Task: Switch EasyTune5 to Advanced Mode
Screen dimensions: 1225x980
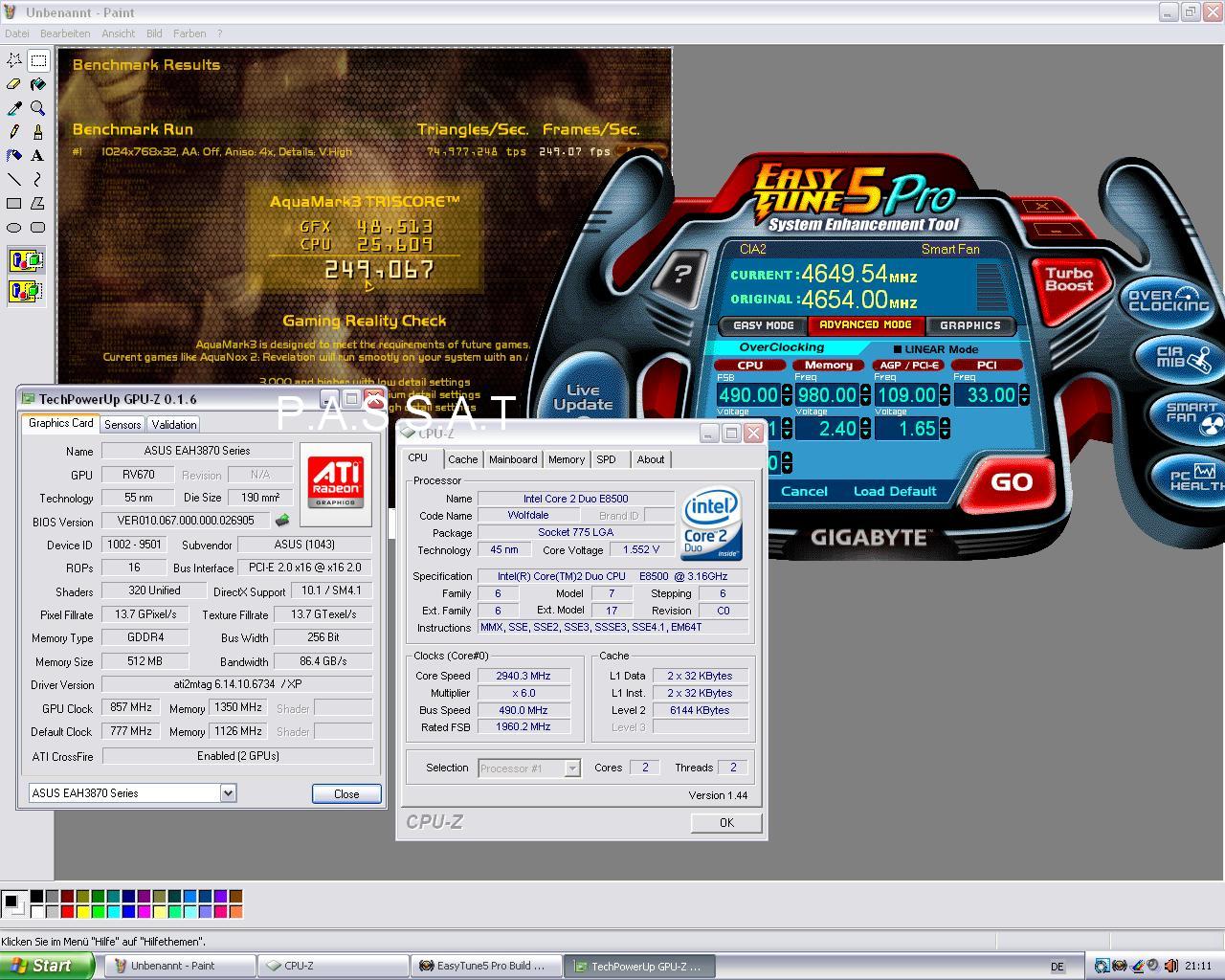Action: coord(865,325)
